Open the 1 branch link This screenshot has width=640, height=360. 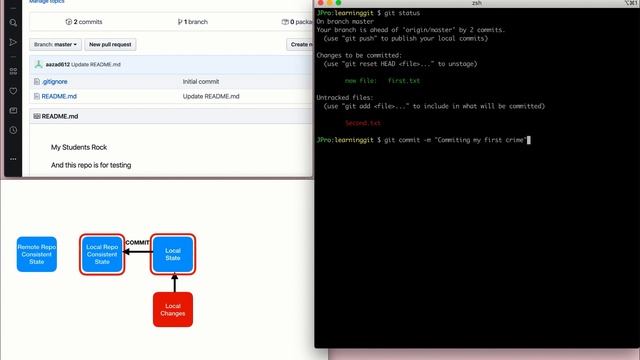click(x=193, y=22)
